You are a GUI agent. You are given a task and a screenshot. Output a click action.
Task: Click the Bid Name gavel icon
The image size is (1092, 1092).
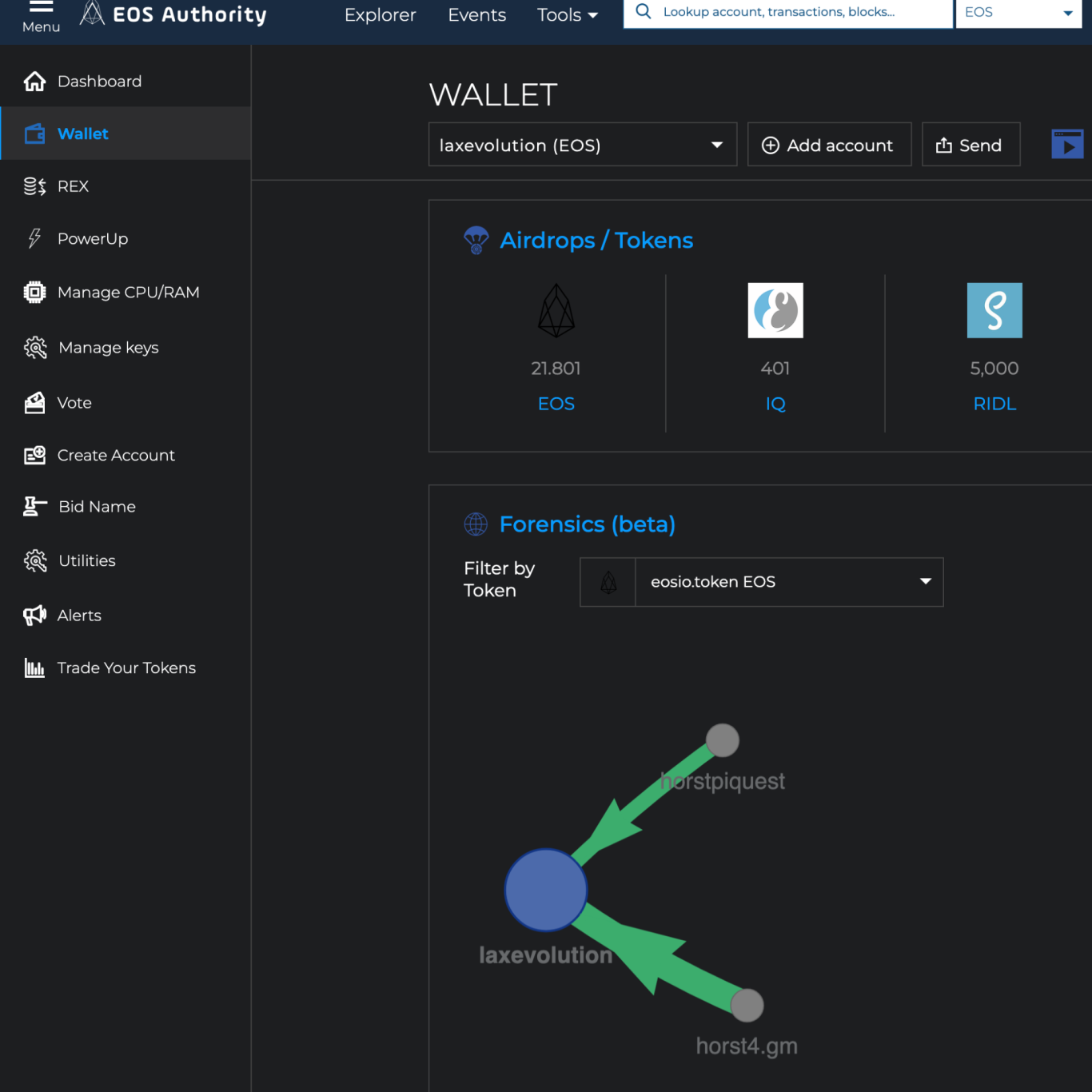click(35, 507)
